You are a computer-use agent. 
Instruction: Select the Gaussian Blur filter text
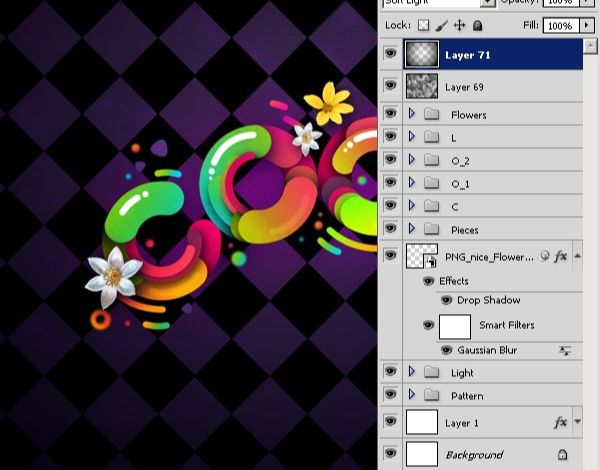[487, 350]
